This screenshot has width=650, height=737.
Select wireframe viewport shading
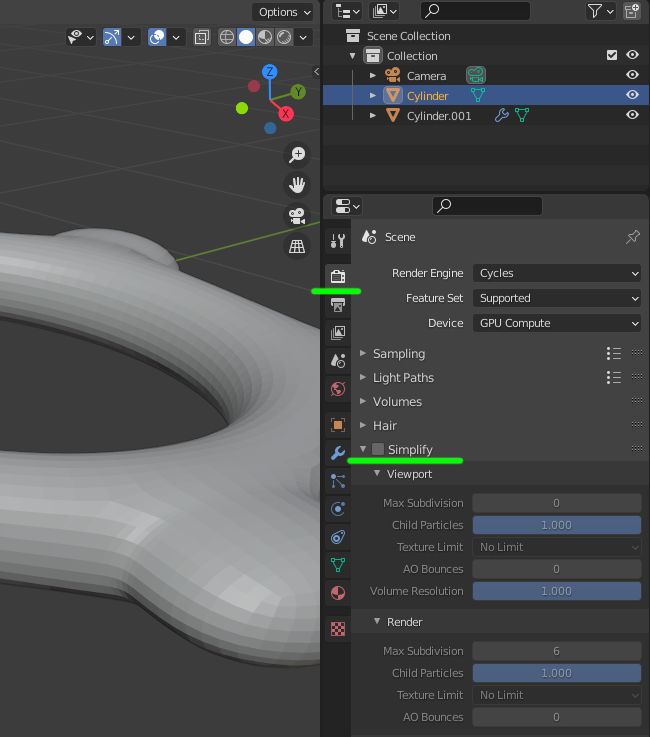(x=227, y=37)
